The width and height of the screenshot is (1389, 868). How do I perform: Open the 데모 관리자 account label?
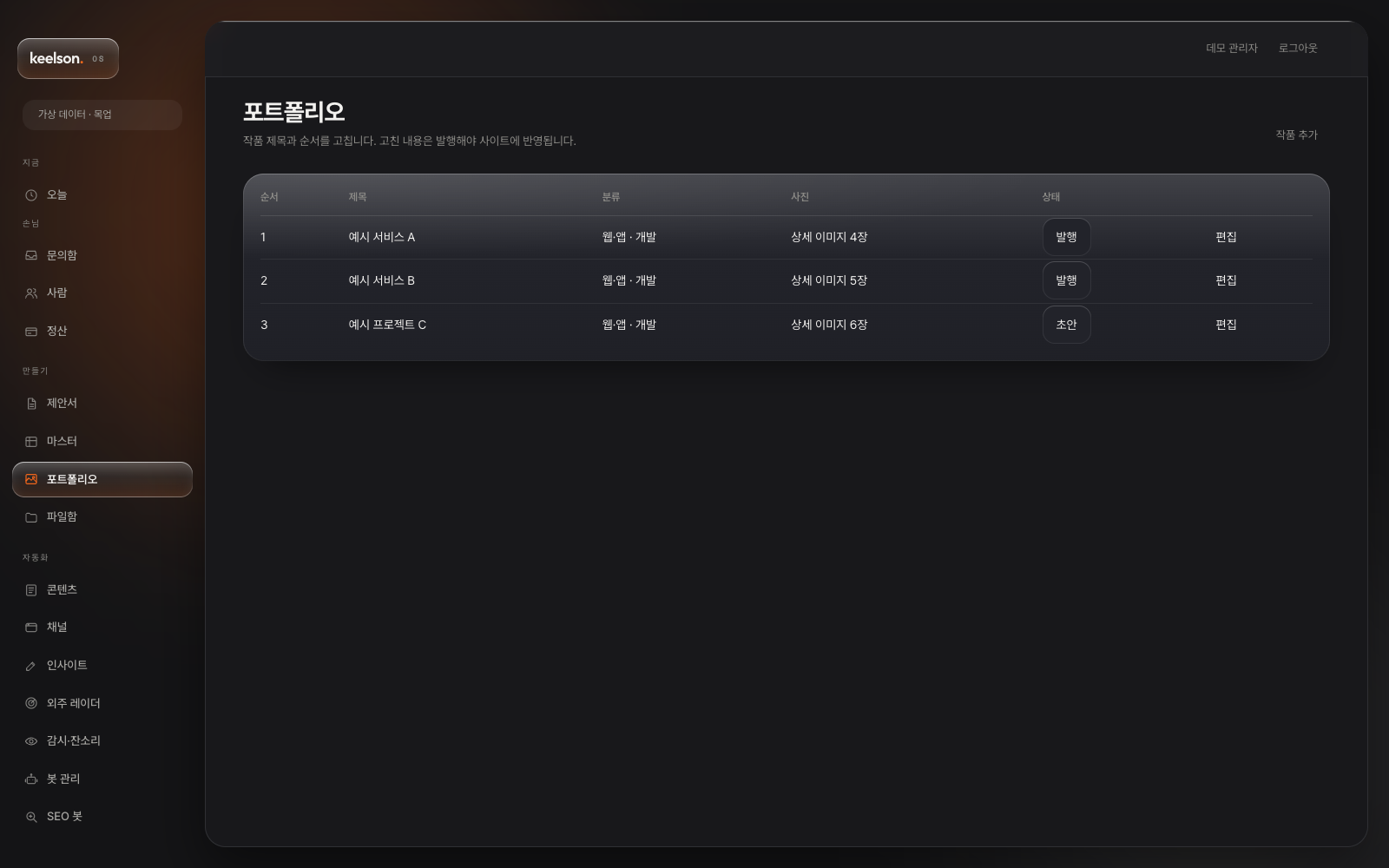pyautogui.click(x=1231, y=49)
